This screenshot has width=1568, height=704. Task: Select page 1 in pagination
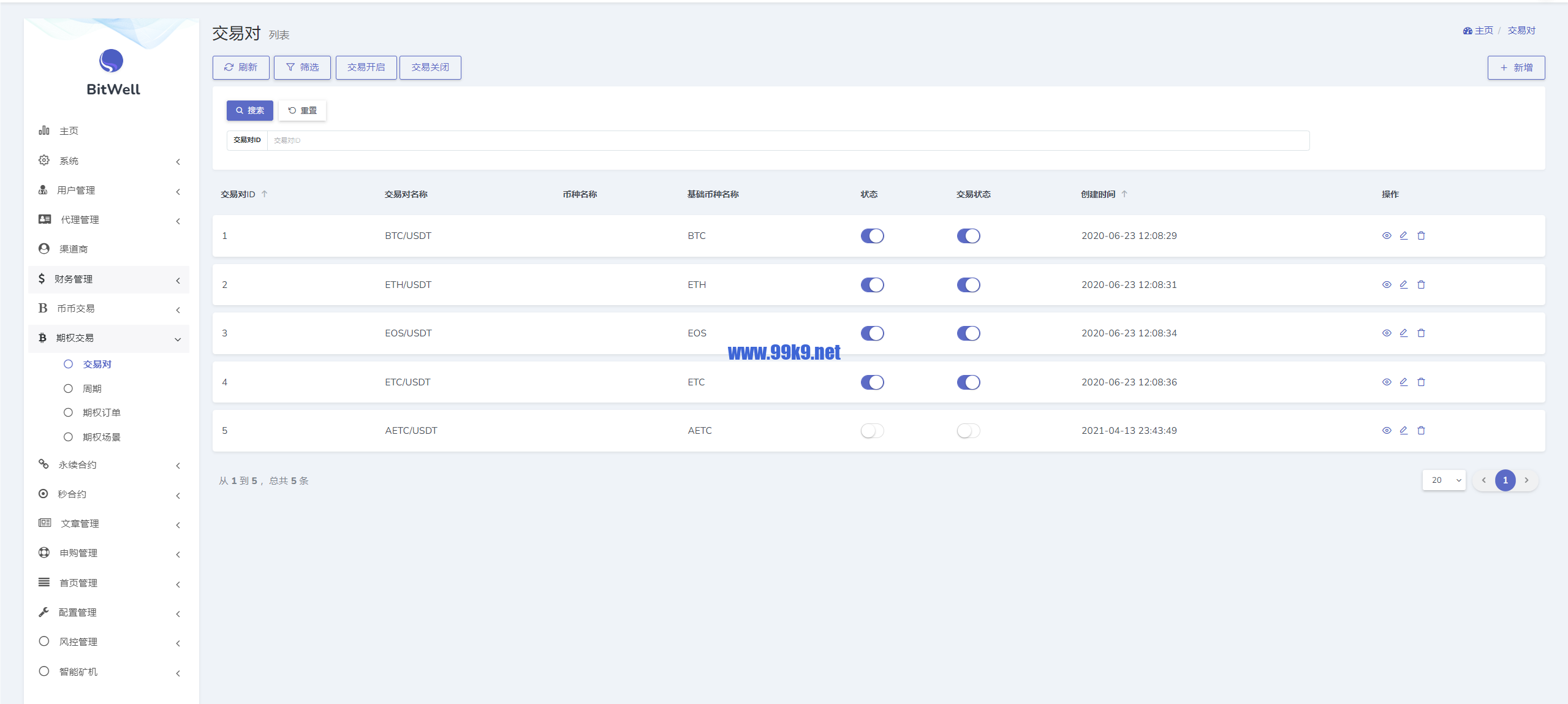pyautogui.click(x=1505, y=480)
